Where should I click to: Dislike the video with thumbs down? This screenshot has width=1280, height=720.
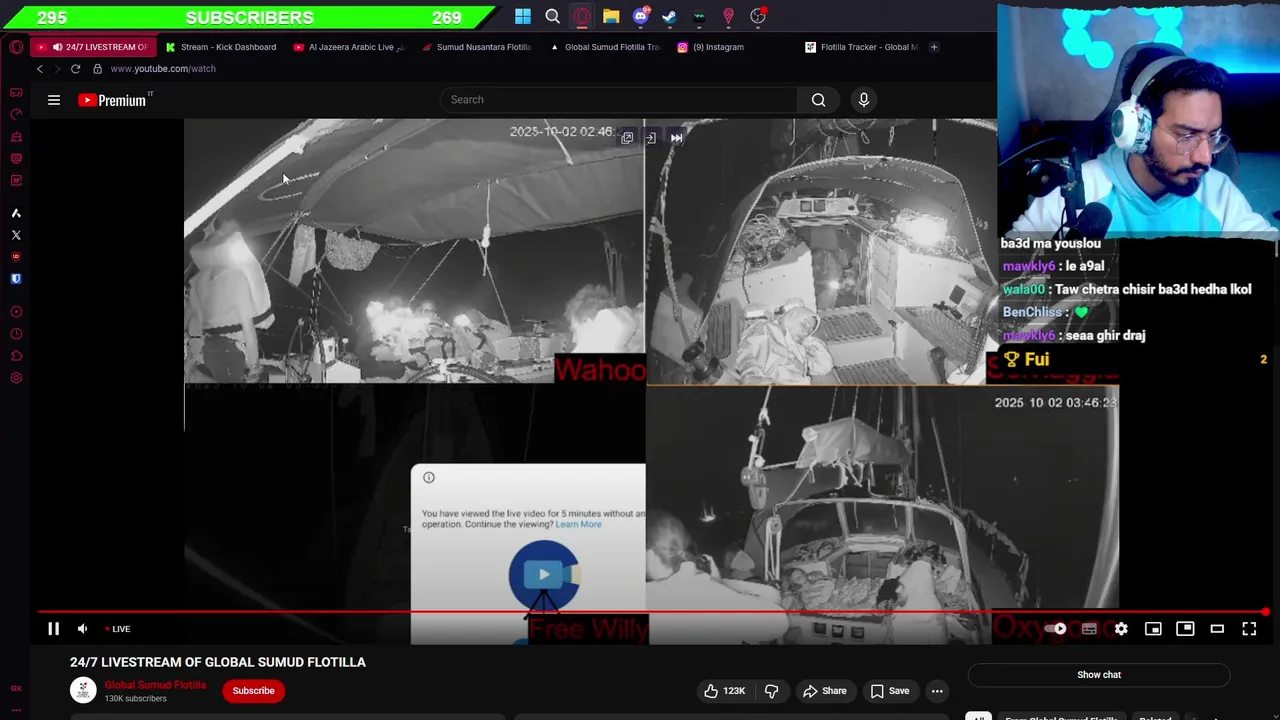771,691
